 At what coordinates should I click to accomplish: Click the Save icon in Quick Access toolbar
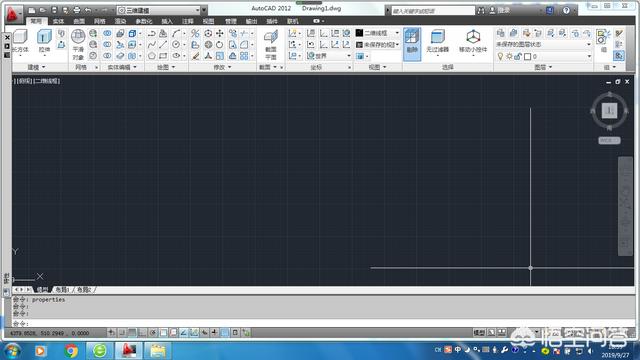54,10
